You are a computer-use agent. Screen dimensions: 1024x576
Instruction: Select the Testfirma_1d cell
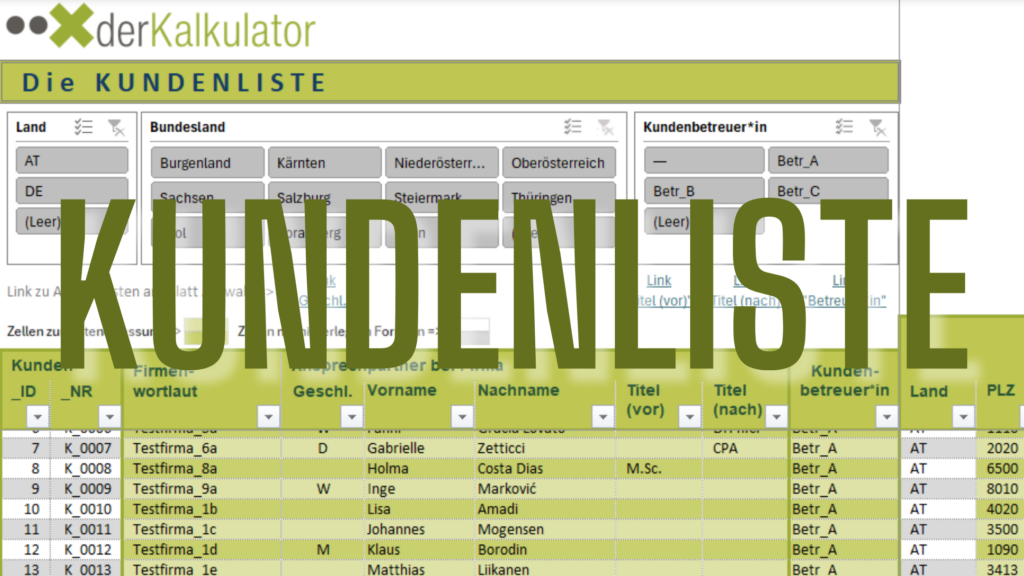pyautogui.click(x=202, y=549)
